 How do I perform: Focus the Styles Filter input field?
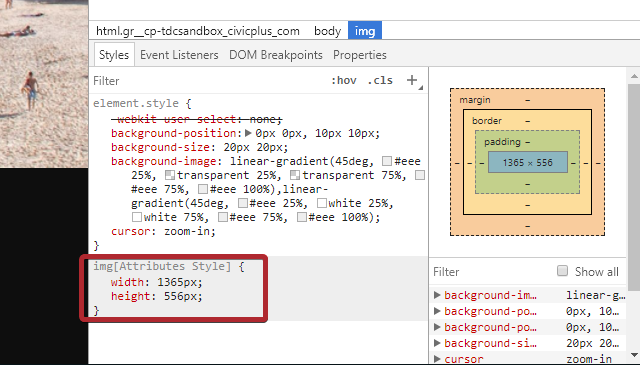pos(208,80)
